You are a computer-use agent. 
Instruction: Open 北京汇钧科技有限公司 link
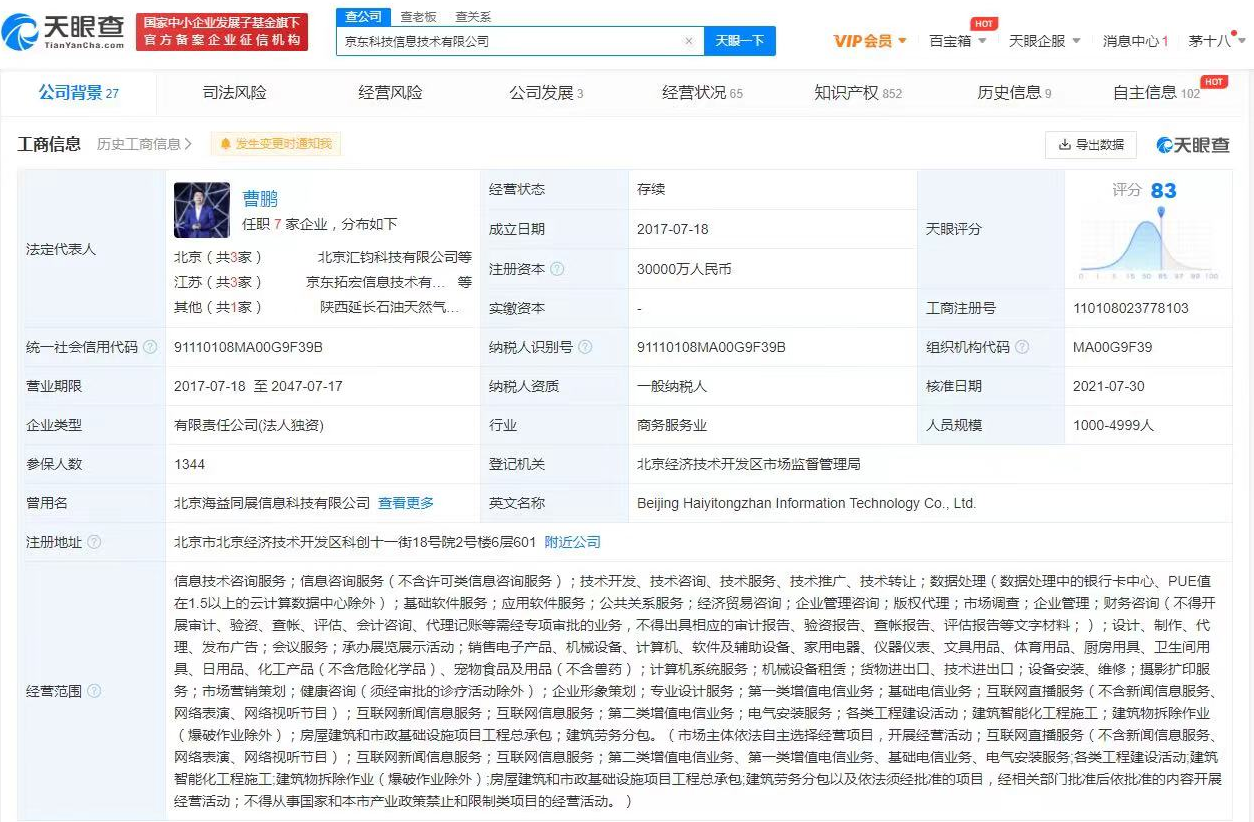[x=394, y=256]
